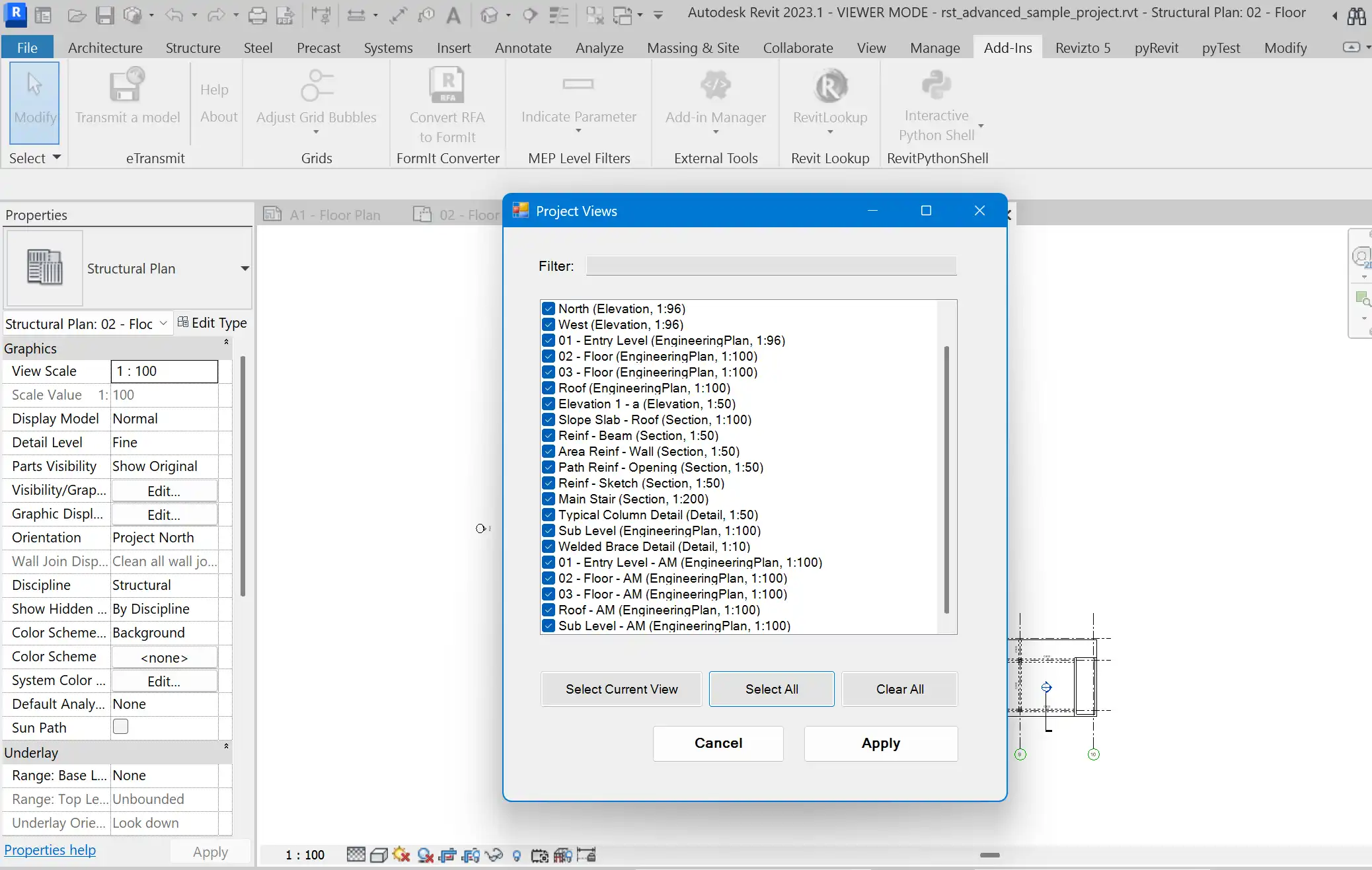Image resolution: width=1372 pixels, height=870 pixels.
Task: Click the Temporary Hide/Isolate glasses icon
Action: pos(494,855)
